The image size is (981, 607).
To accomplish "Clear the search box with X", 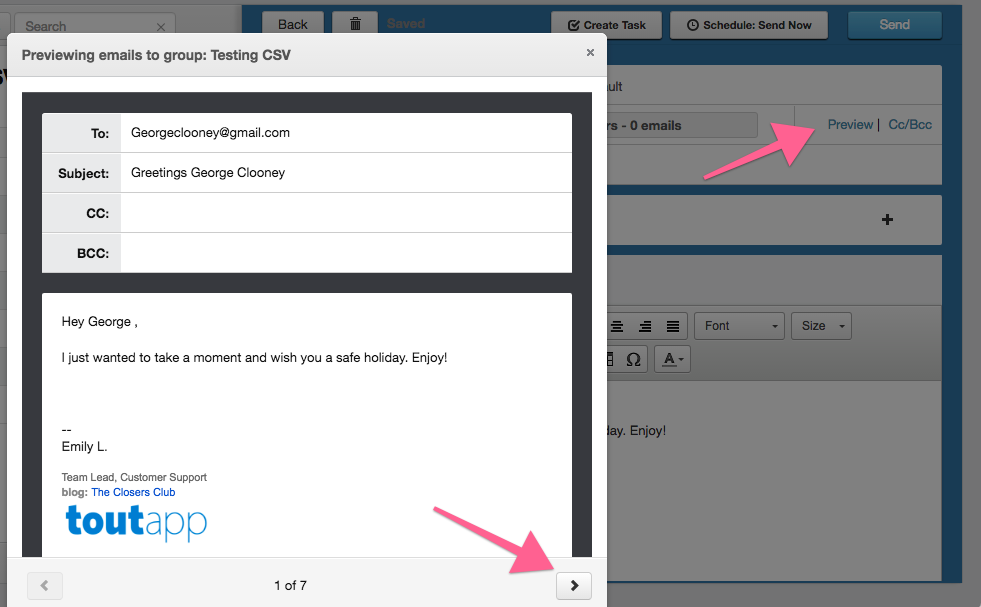I will coord(161,27).
